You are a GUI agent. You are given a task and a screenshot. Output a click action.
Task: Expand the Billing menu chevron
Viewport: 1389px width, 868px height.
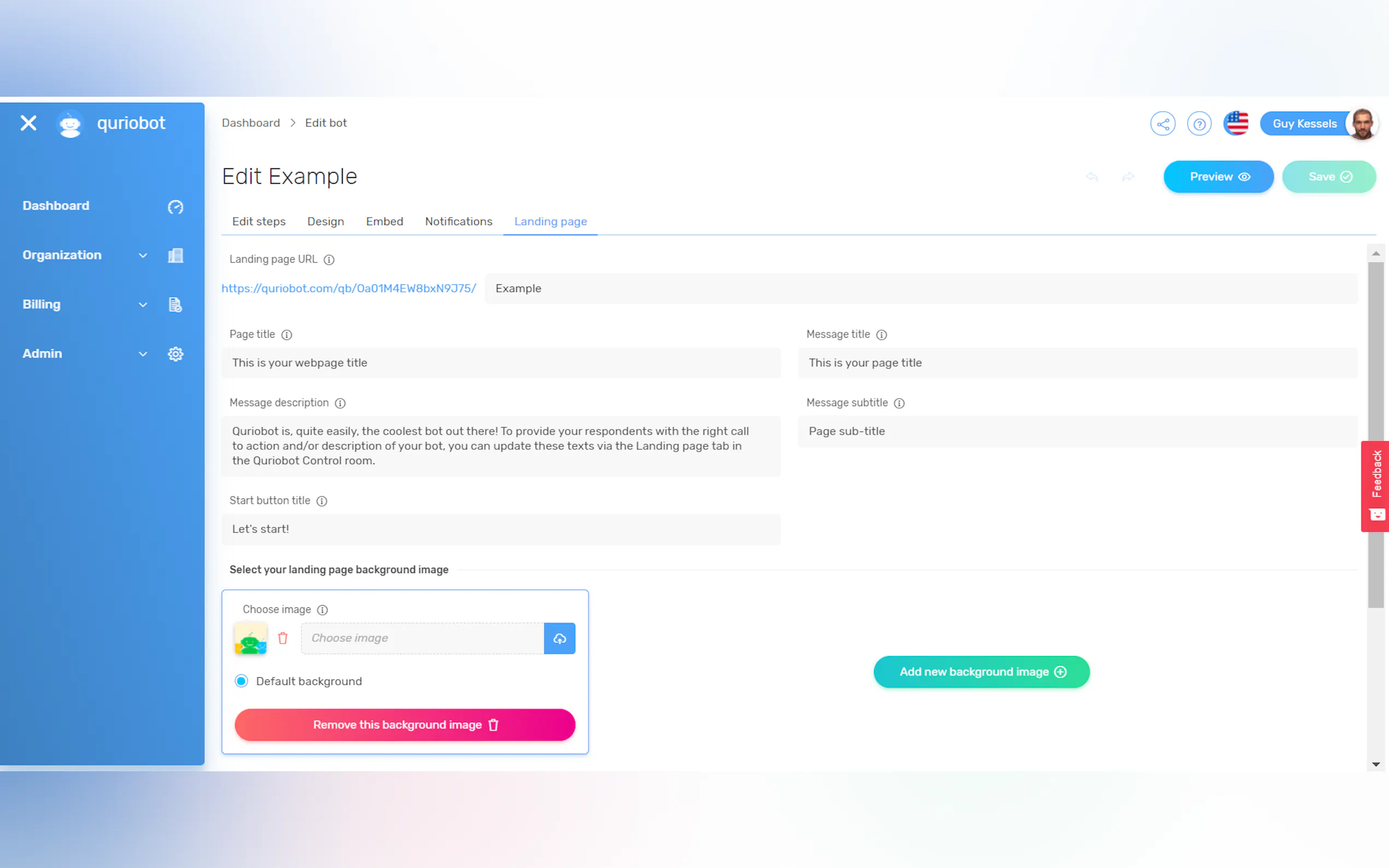point(143,305)
